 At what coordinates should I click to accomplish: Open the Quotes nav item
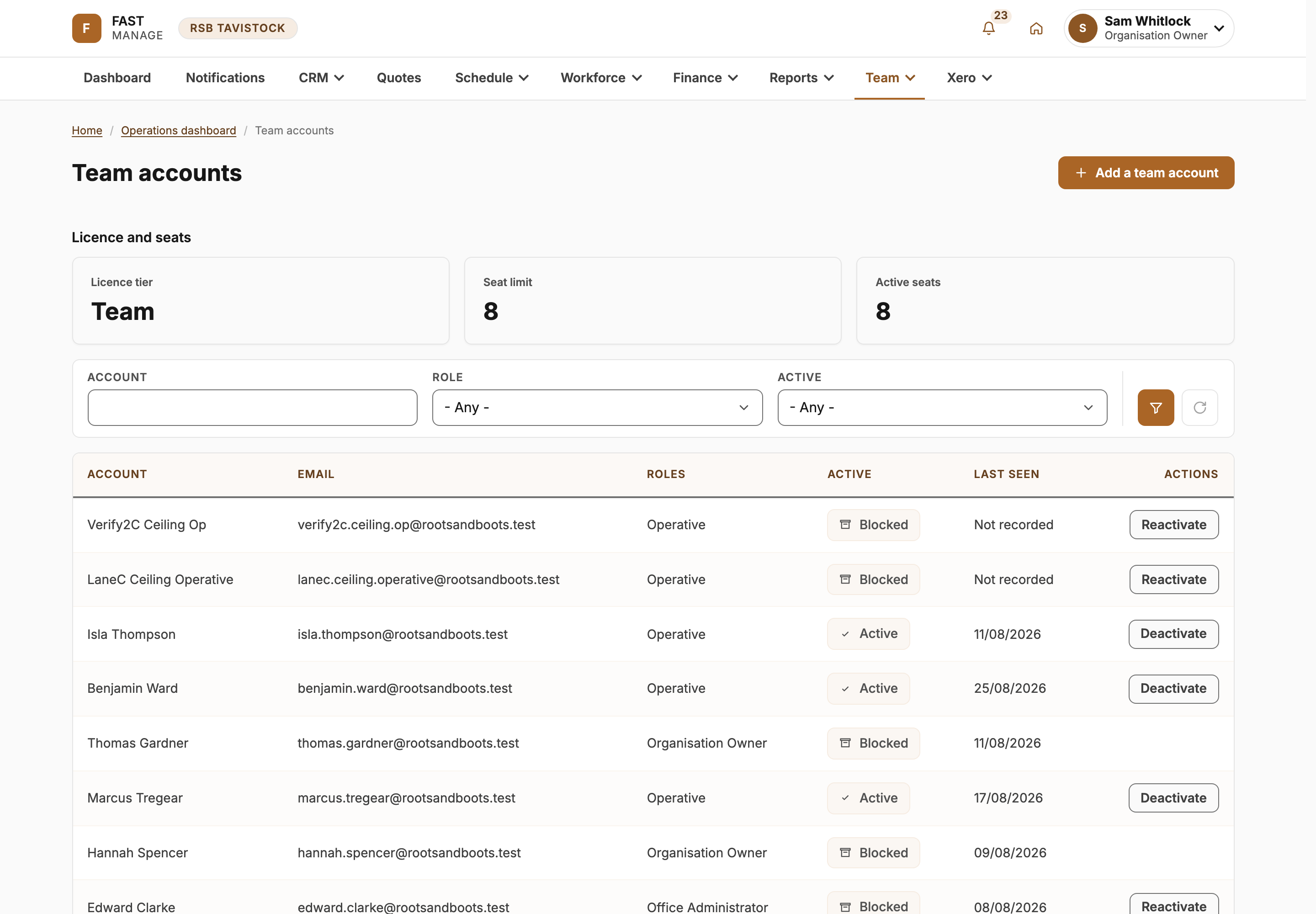[x=398, y=78]
